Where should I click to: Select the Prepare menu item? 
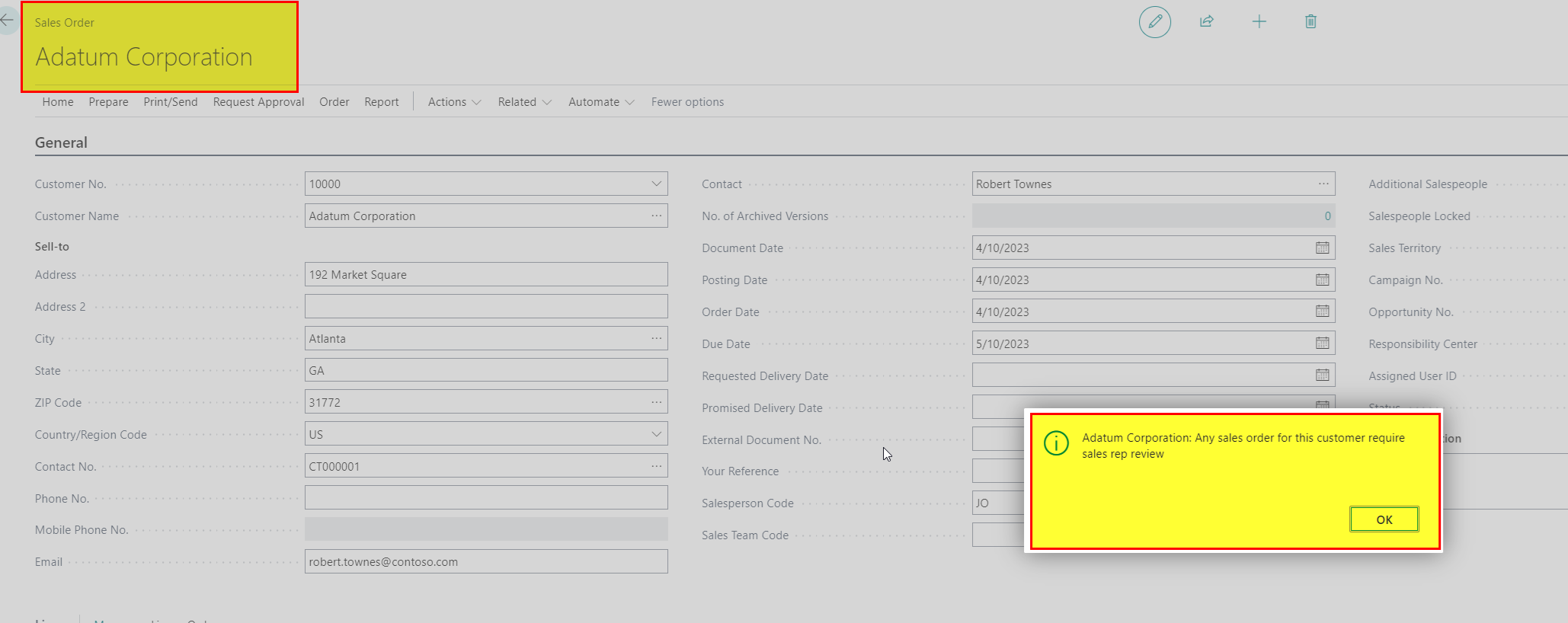[108, 102]
